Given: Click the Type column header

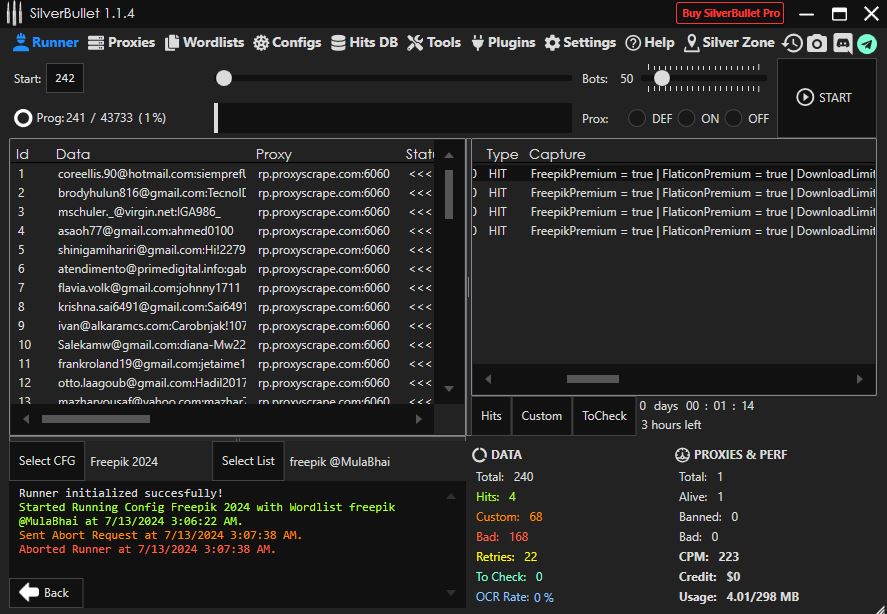Looking at the screenshot, I should click(502, 154).
